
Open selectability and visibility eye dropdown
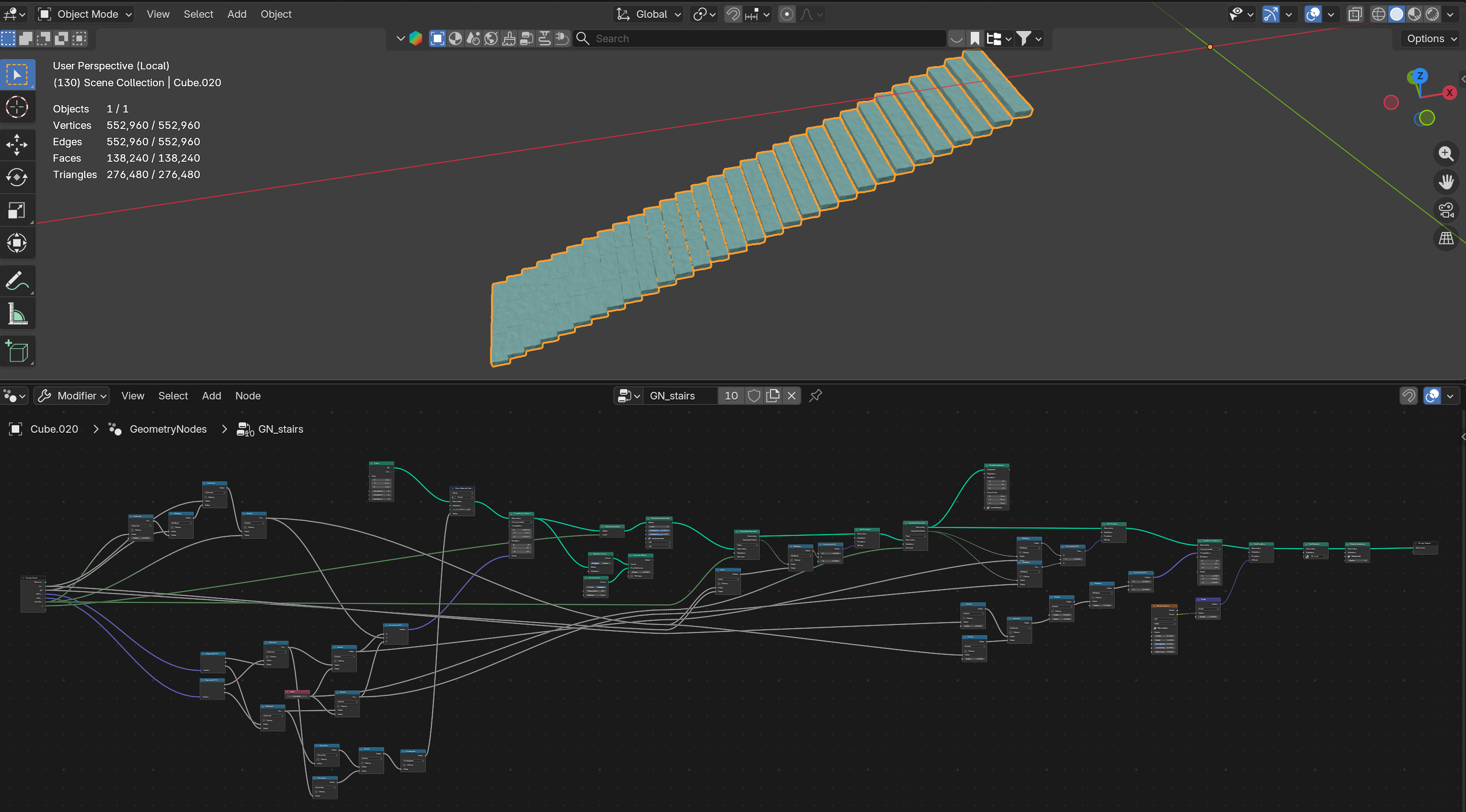1241,14
